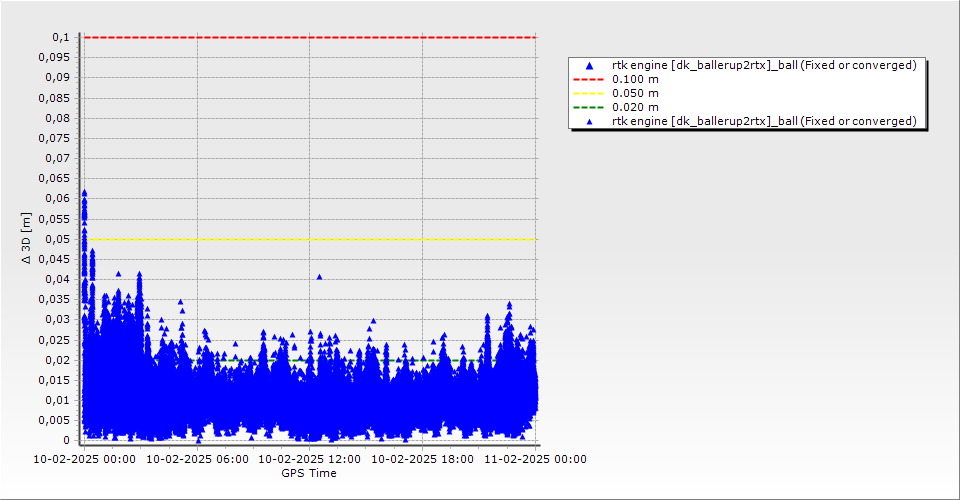Click the '0,09' y-axis tick label

pyautogui.click(x=58, y=78)
